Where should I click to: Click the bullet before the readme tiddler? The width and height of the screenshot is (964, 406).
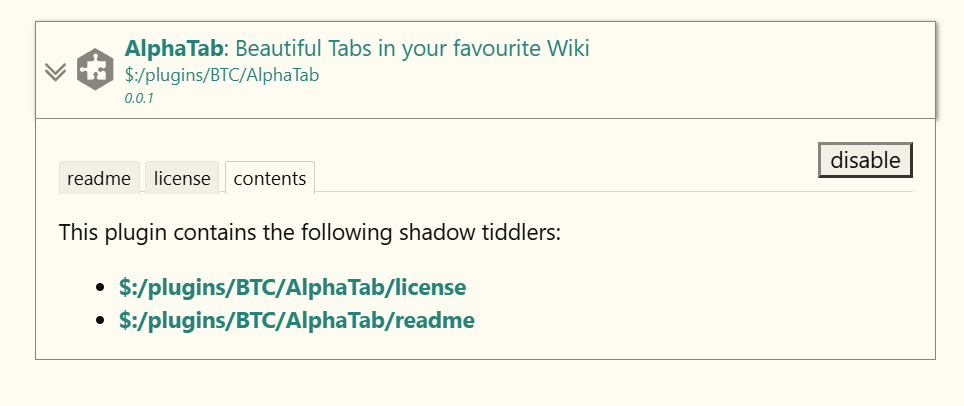click(101, 321)
